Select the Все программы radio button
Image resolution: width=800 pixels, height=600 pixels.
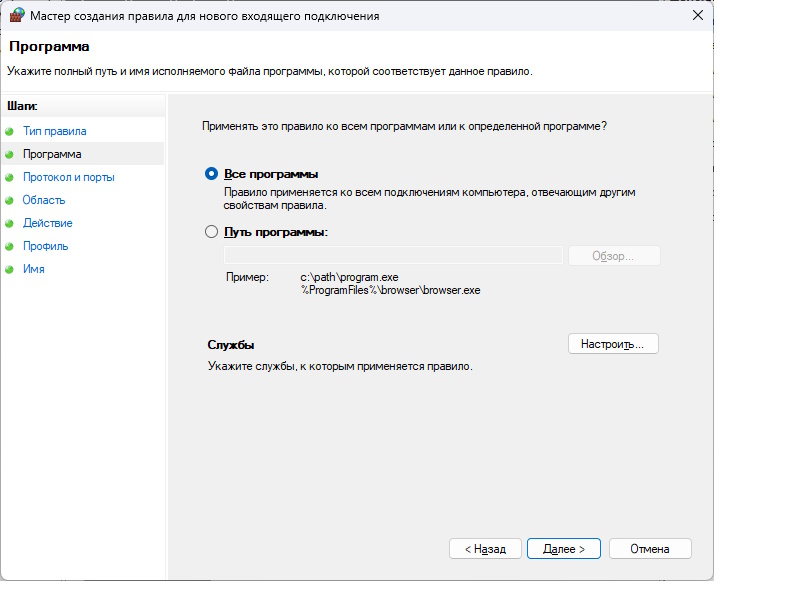point(211,173)
